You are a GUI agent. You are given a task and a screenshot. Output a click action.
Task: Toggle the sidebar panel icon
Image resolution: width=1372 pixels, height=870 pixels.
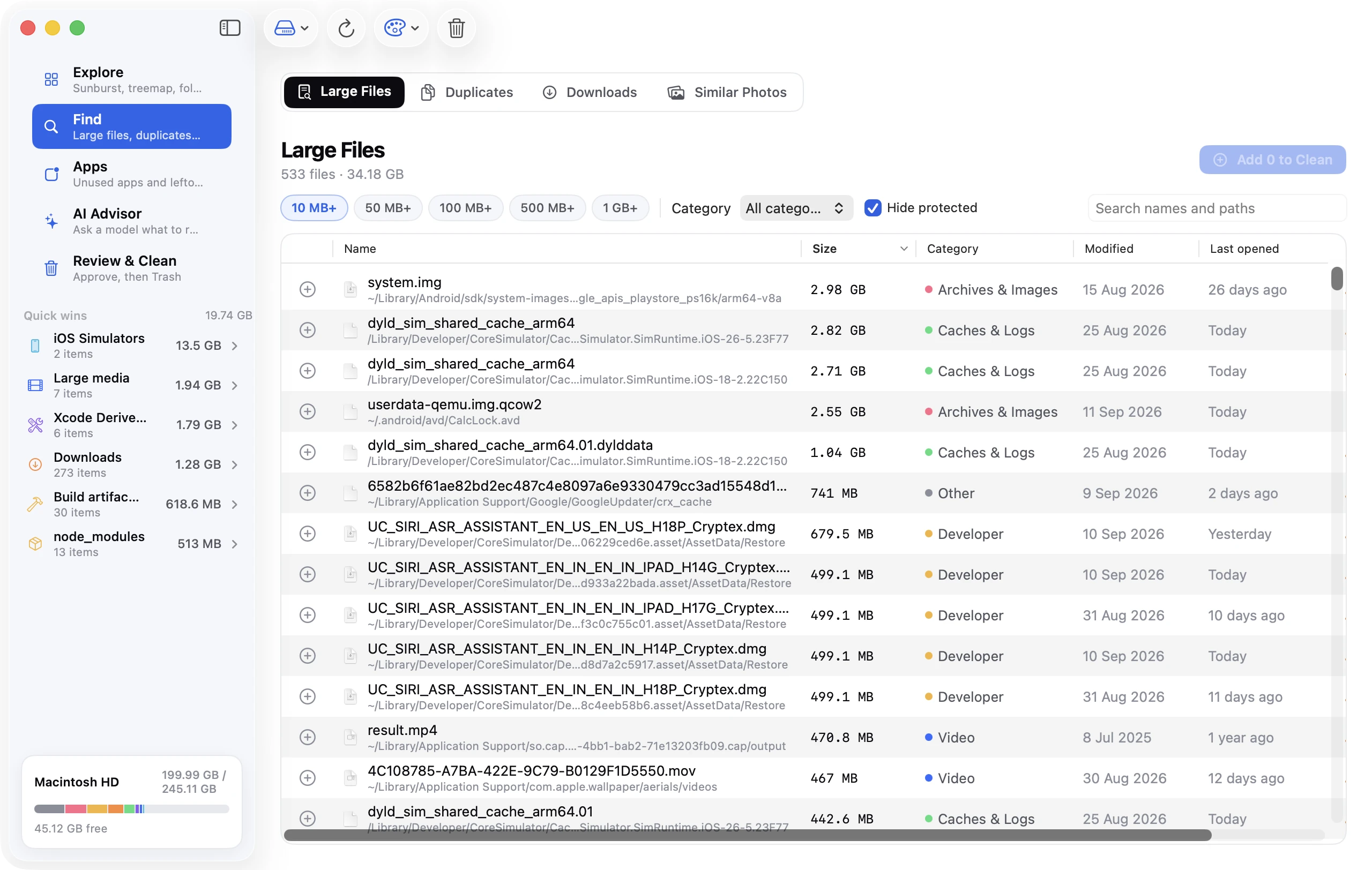229,28
